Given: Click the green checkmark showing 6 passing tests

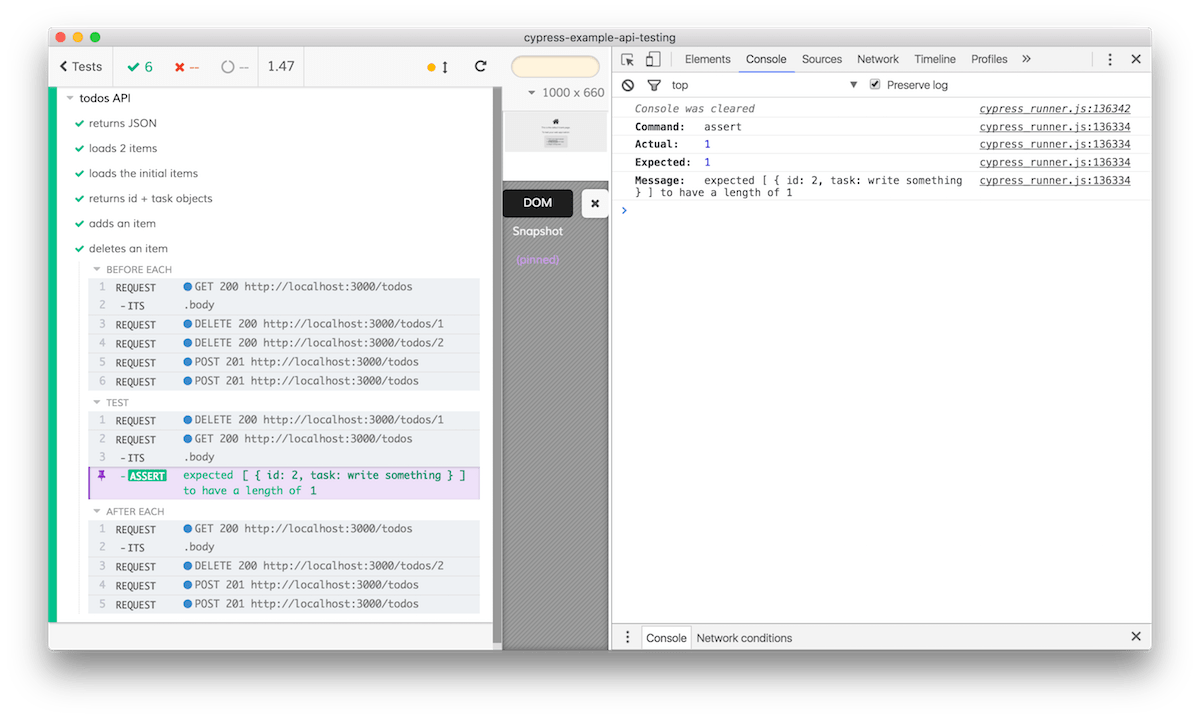Looking at the screenshot, I should [139, 66].
